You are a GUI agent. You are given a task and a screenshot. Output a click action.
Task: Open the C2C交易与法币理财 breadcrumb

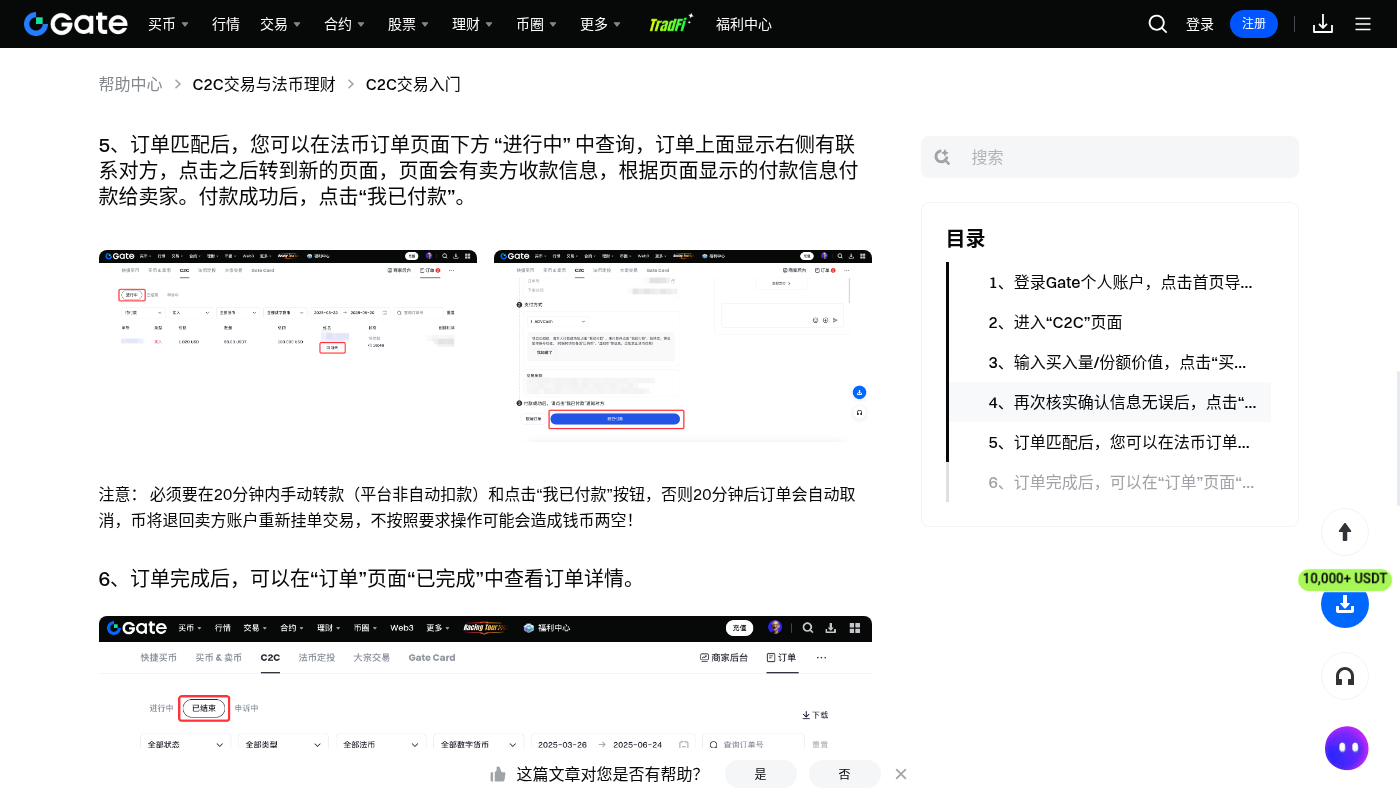coord(264,84)
